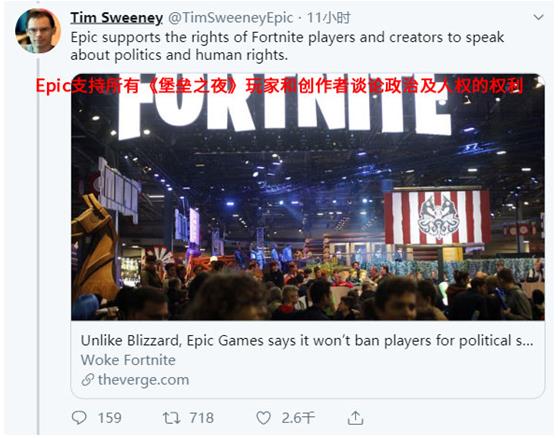The image size is (558, 438).
Task: Click the 'Woke Fortnite' card subtitle
Action: click(128, 360)
